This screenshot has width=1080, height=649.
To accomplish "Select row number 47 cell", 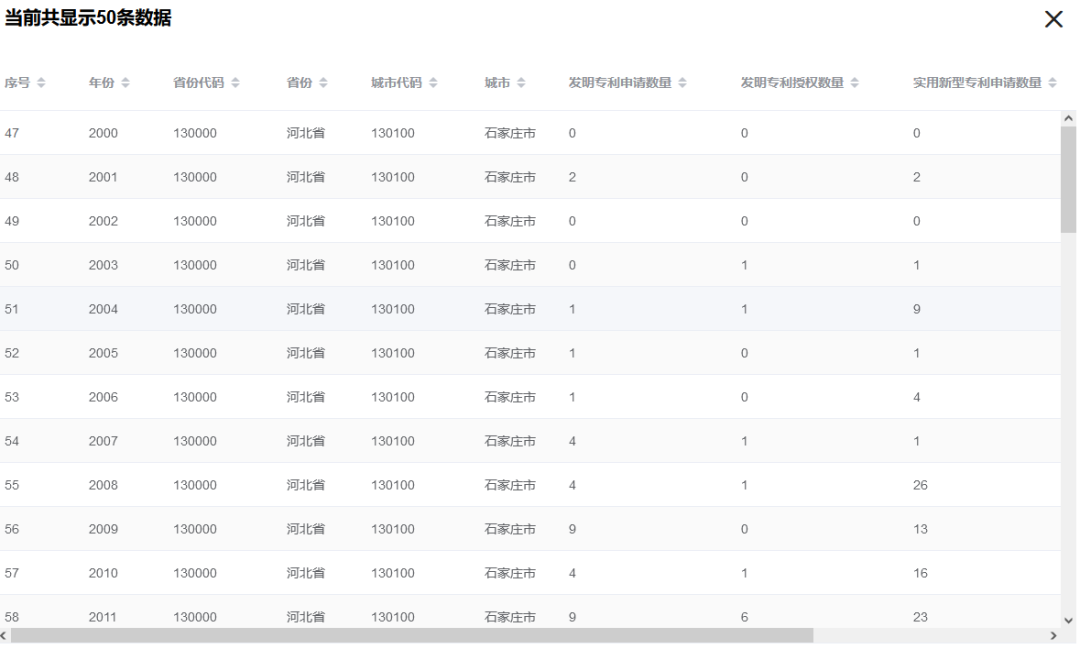I will click(12, 133).
